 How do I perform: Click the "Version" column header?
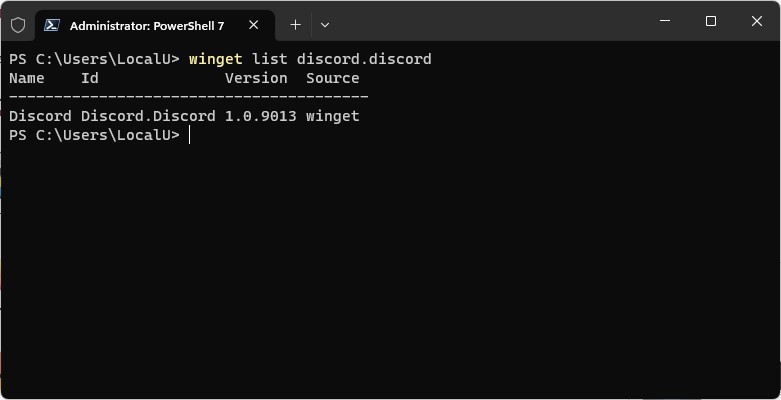click(256, 78)
